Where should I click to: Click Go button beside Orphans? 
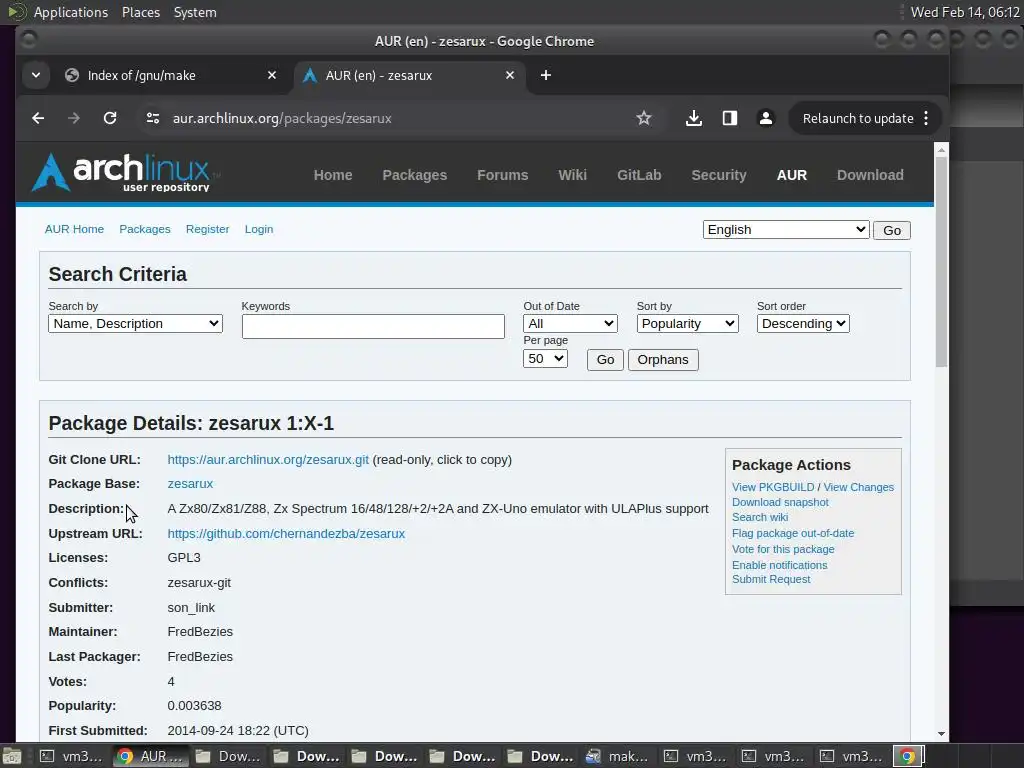(605, 360)
